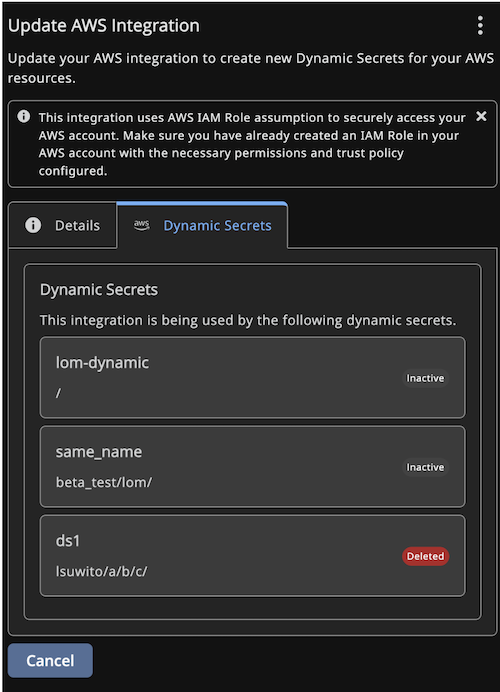
Task: Click 'This integration is being used' description
Action: [248, 320]
